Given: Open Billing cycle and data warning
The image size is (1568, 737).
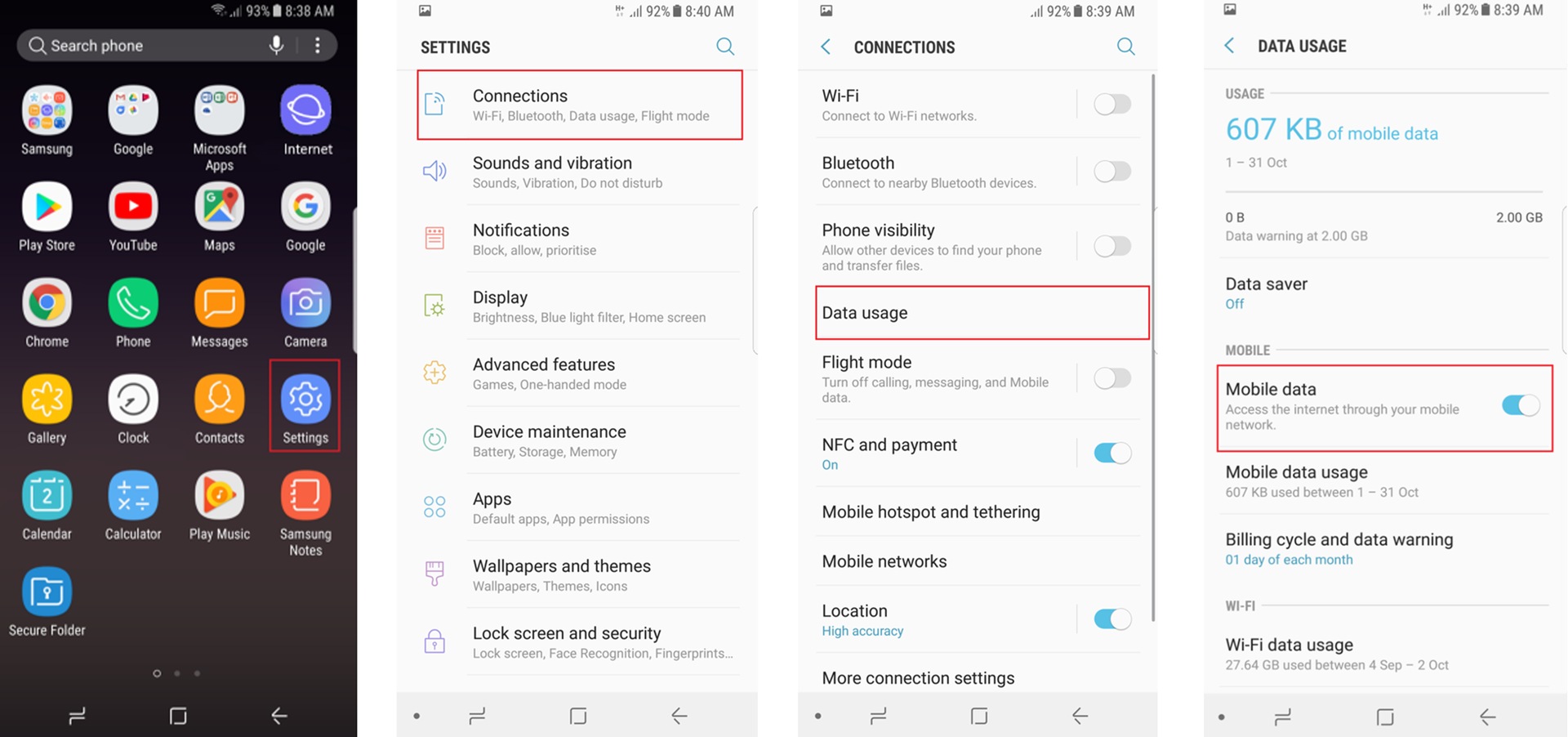Looking at the screenshot, I should pos(1386,548).
